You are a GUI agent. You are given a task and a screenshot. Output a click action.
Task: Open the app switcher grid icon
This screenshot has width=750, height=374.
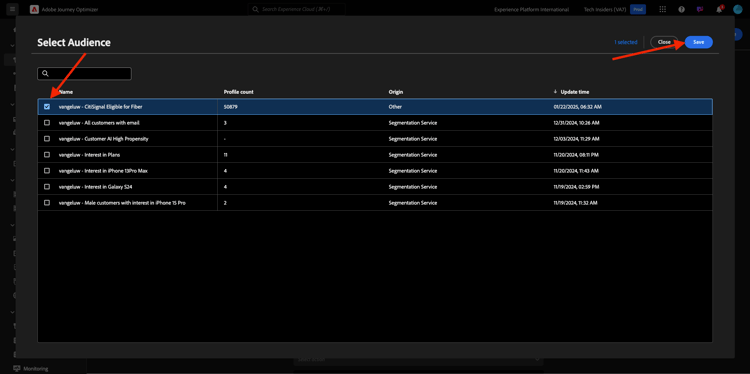pos(662,9)
